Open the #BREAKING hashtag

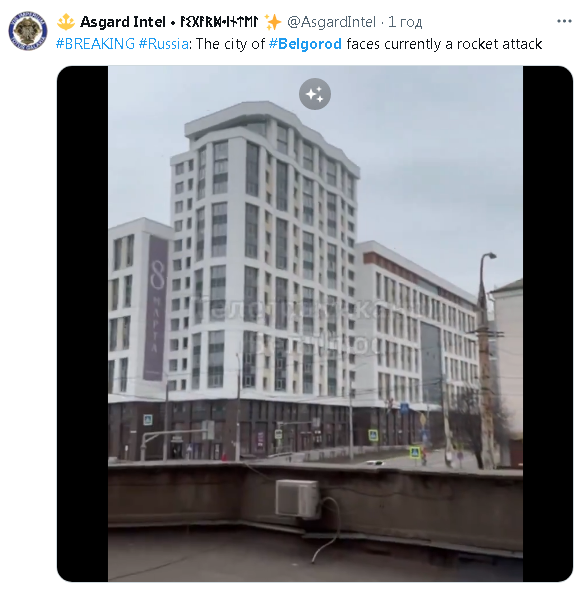click(95, 44)
